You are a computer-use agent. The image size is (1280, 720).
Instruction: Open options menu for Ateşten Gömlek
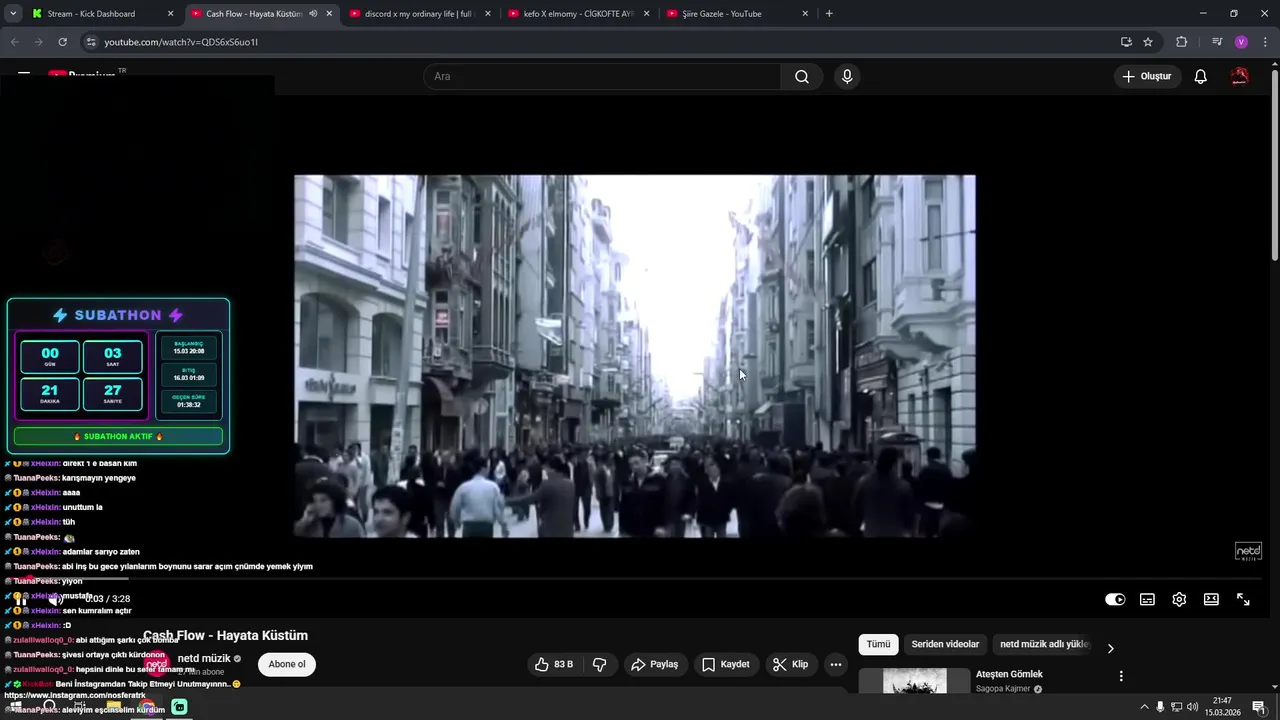[x=1121, y=676]
